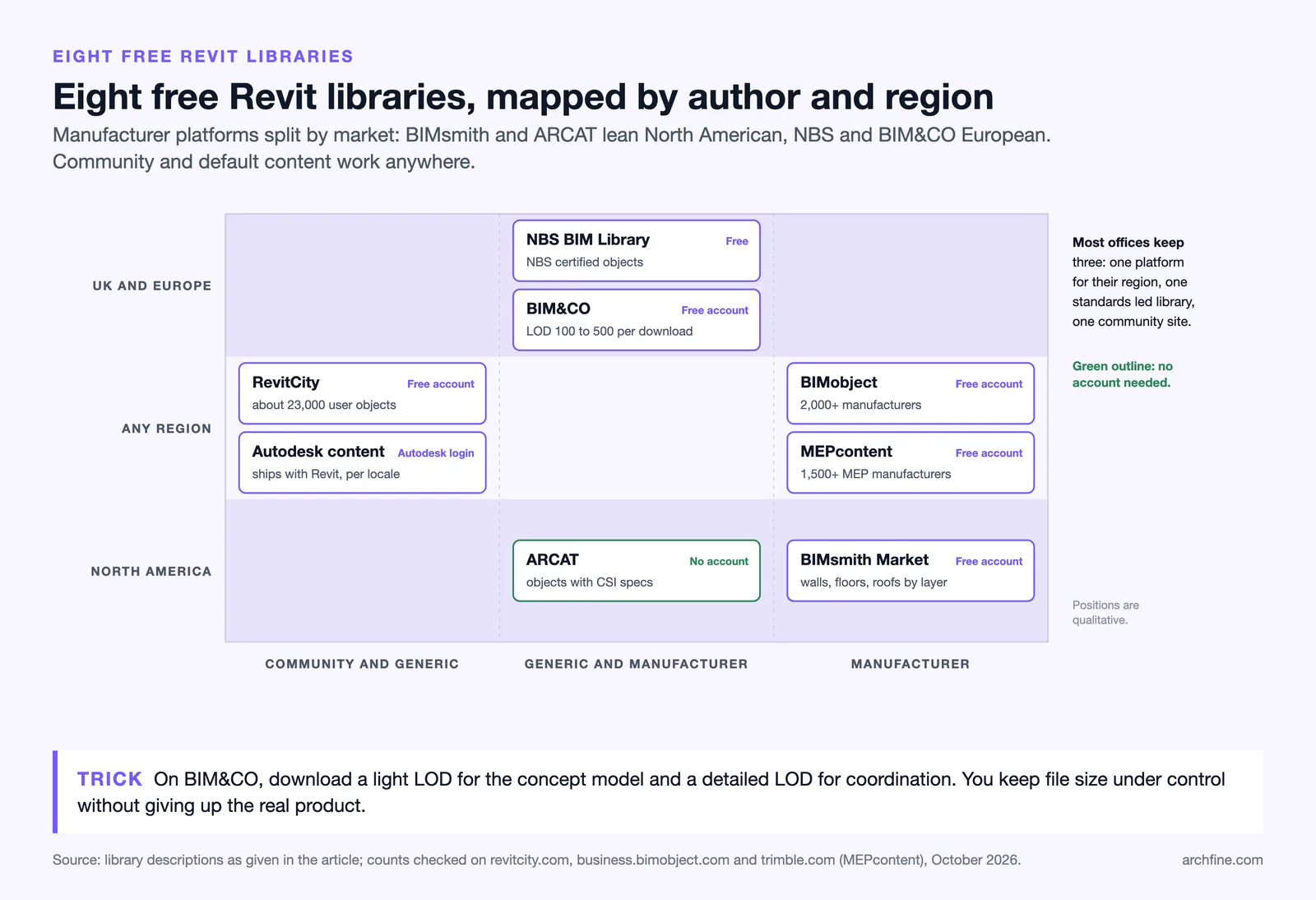Select the BIMsmith Market card

coord(911,570)
